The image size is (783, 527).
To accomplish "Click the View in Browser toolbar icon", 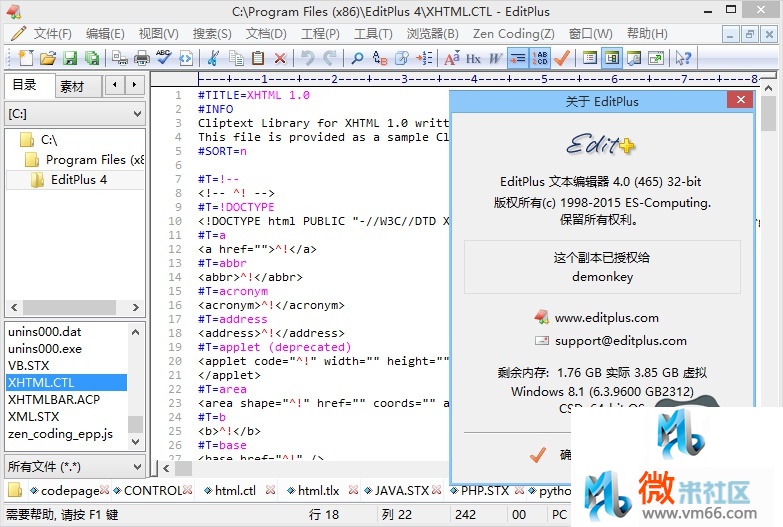I will 186,58.
